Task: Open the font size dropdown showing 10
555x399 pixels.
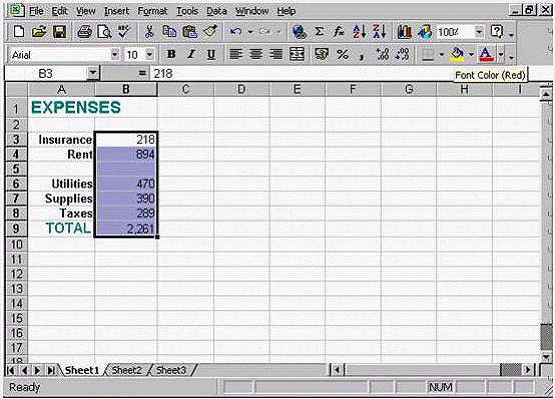Action: click(x=149, y=55)
